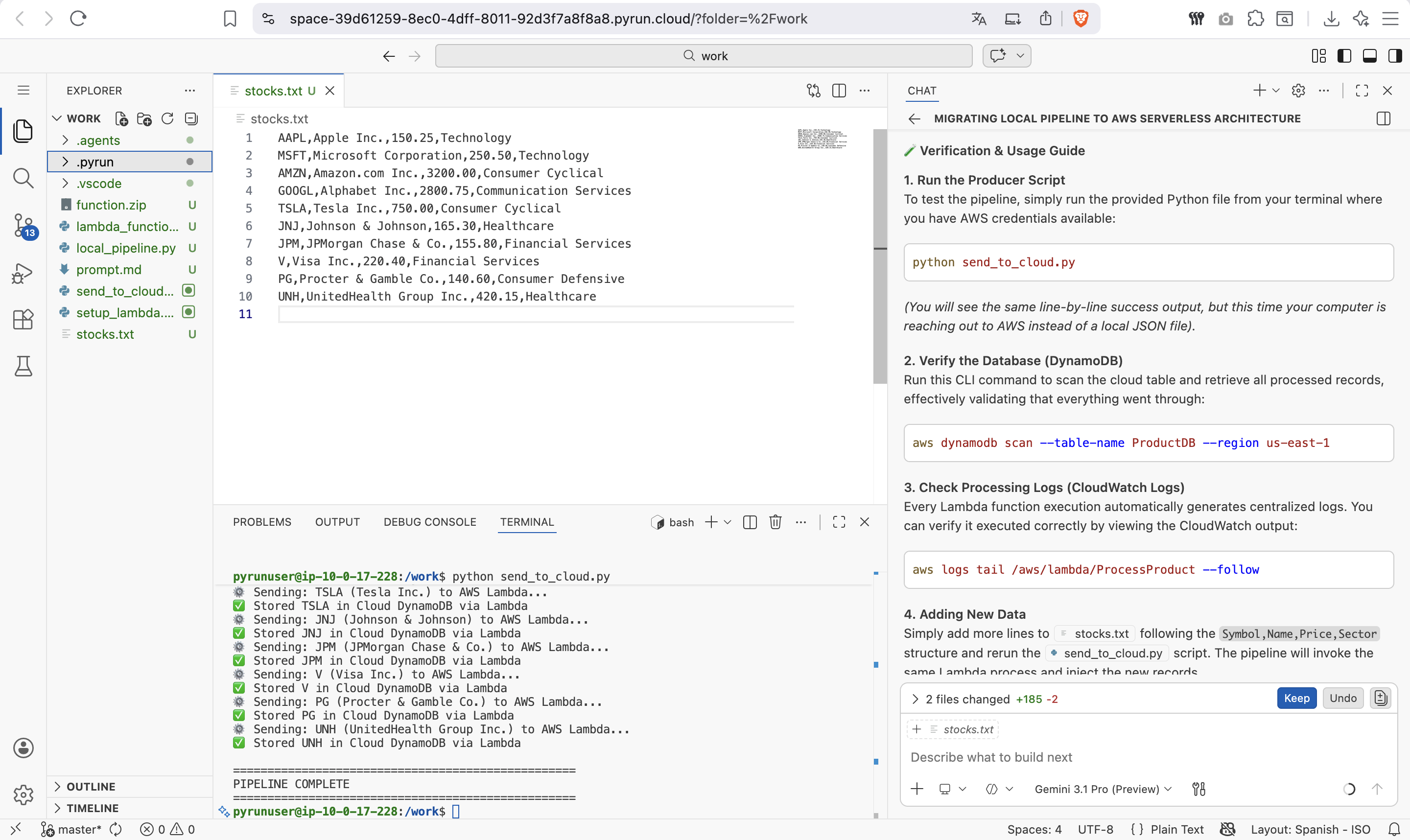
Task: Switch to the OUTPUT tab
Action: tap(337, 522)
